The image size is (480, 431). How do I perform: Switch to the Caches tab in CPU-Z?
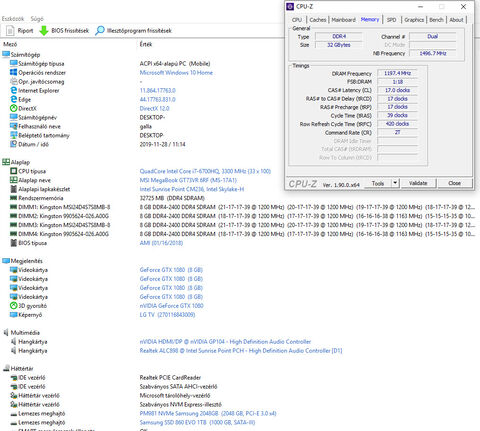click(x=318, y=20)
